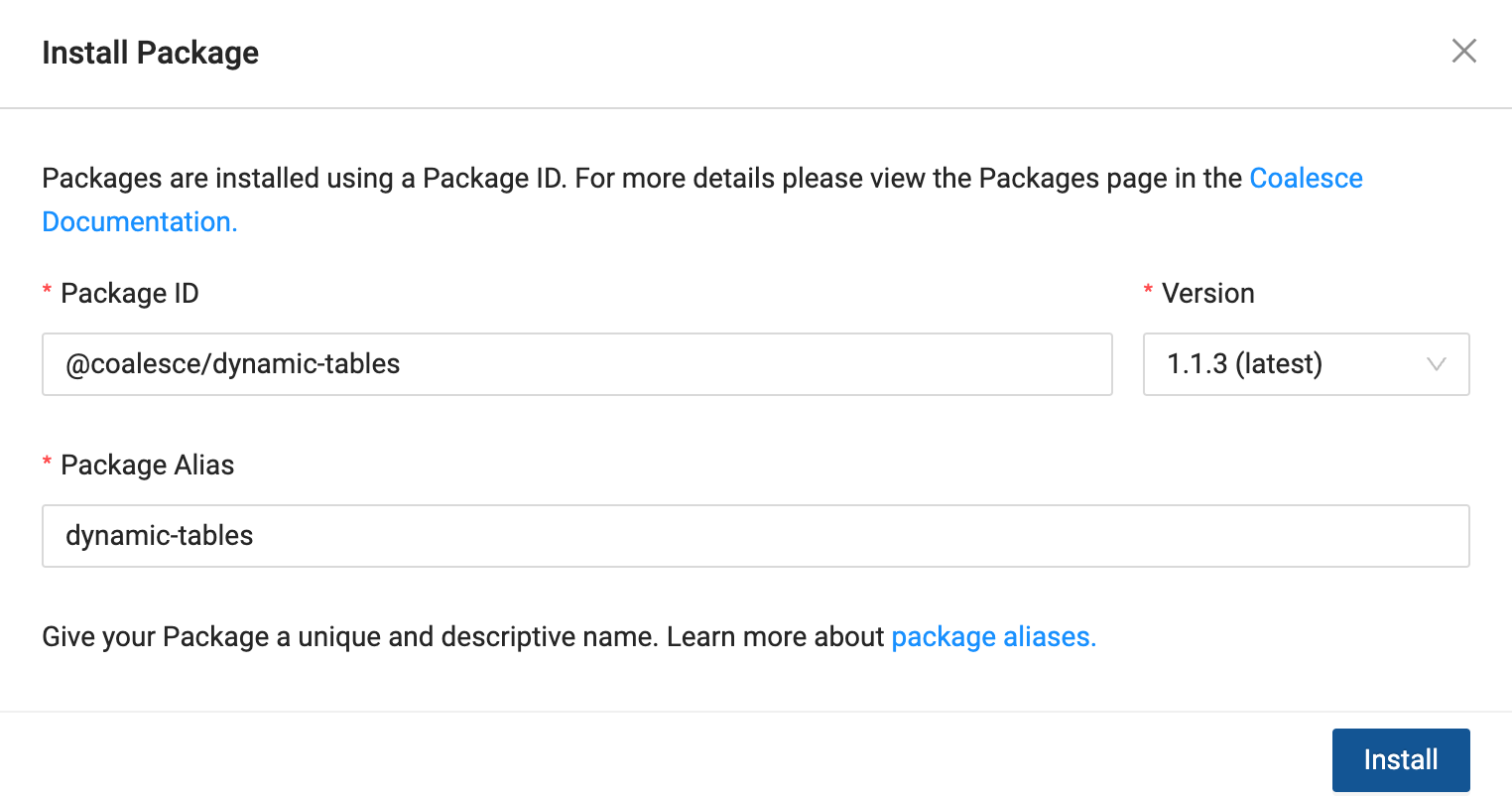Close the Install Package dialog
Viewport: 1512px width, 802px height.
pos(1463,52)
